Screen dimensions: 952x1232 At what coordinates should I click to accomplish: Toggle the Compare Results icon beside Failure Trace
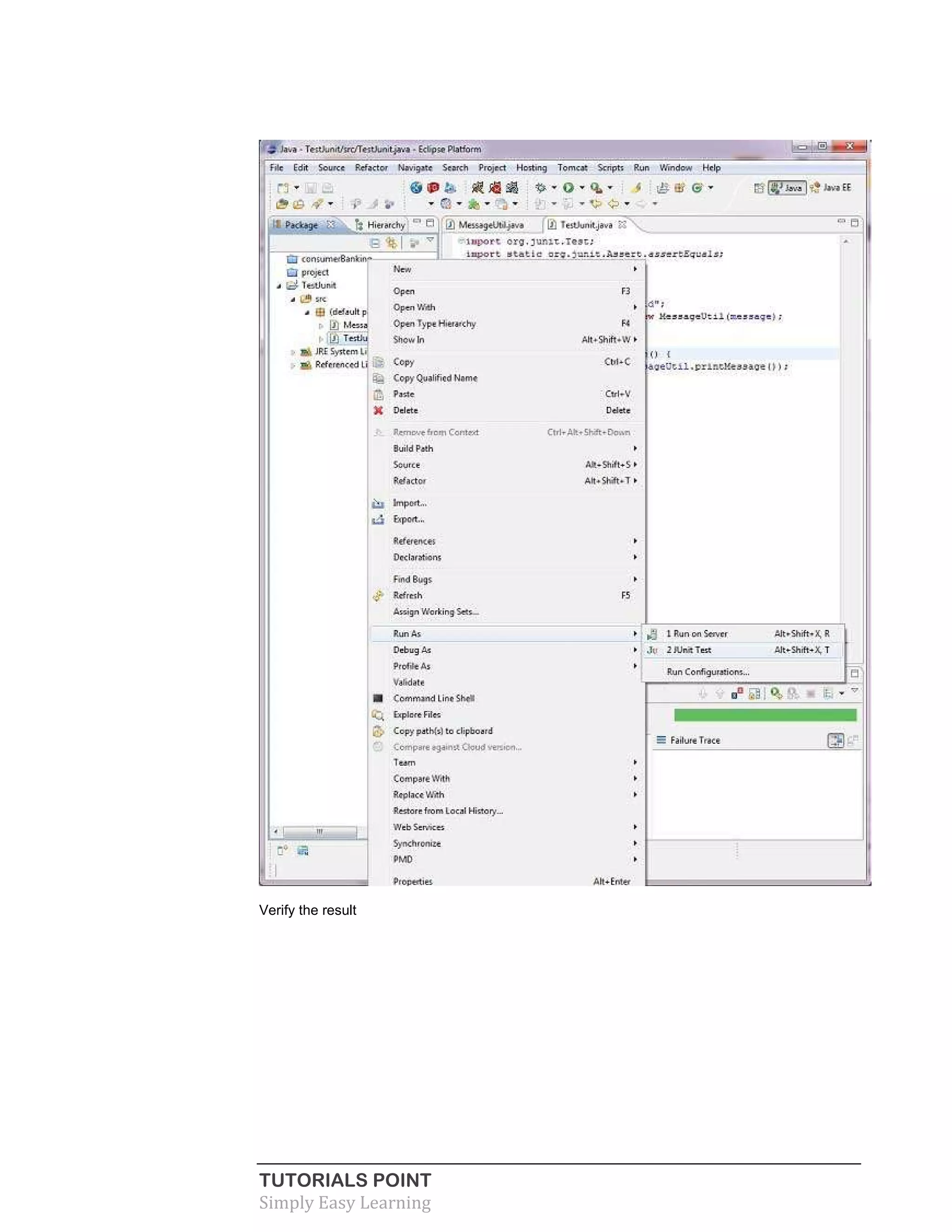click(835, 740)
